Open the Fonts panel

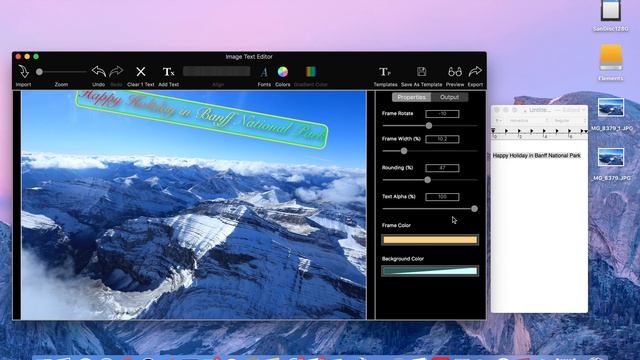pyautogui.click(x=264, y=72)
